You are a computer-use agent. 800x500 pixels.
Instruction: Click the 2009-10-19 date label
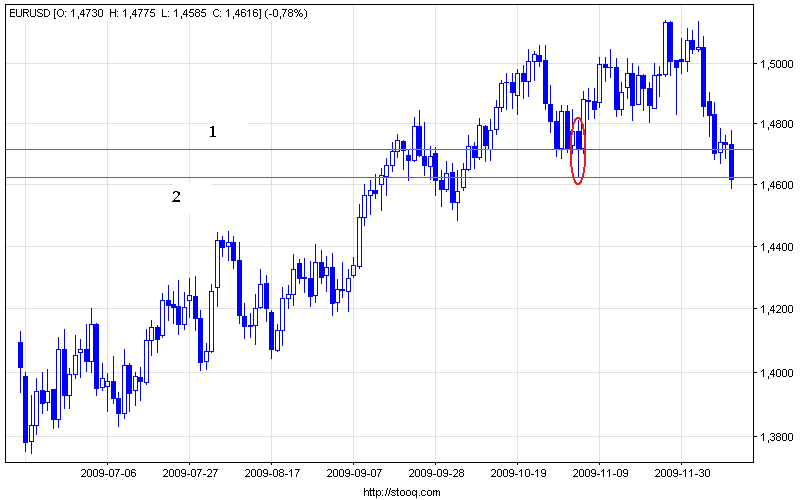click(x=518, y=473)
